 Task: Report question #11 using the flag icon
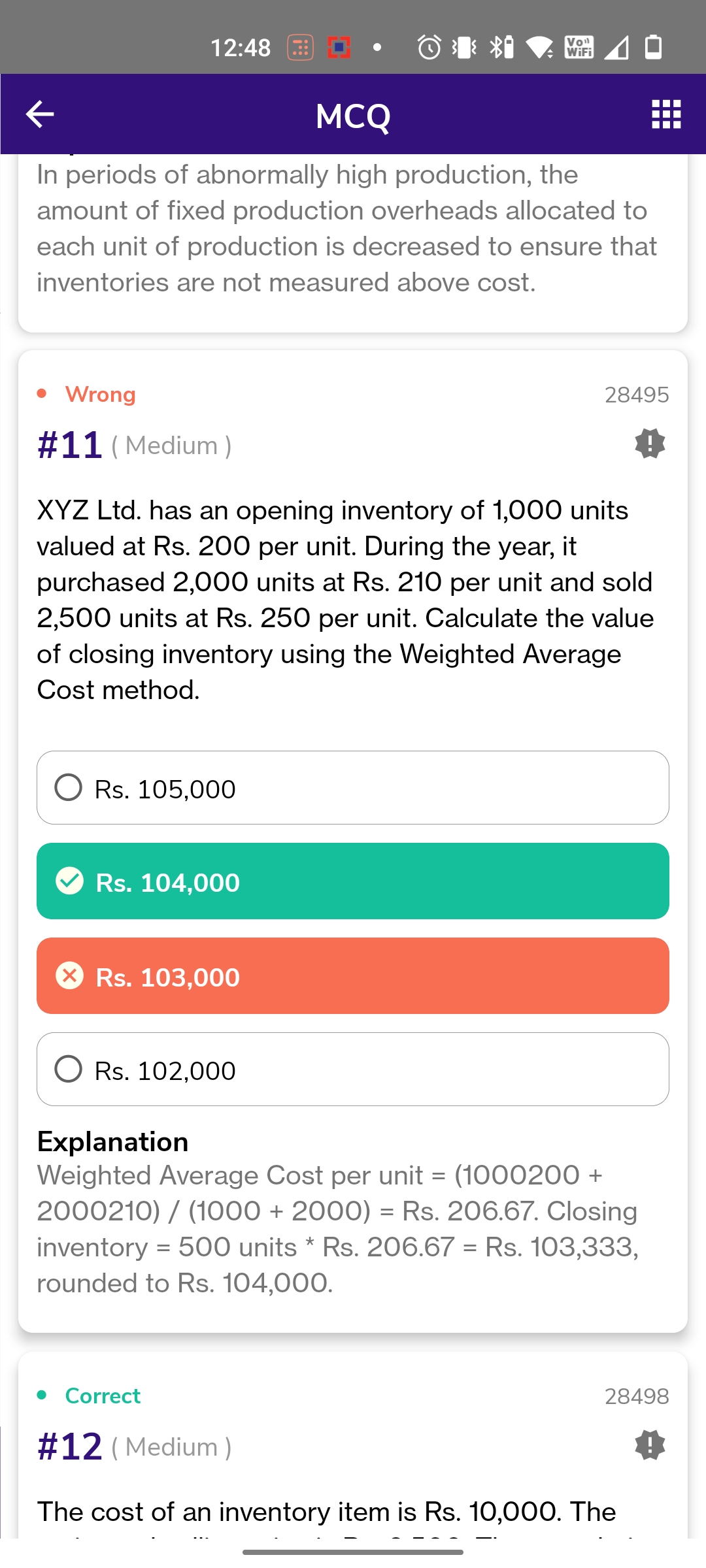tap(650, 444)
